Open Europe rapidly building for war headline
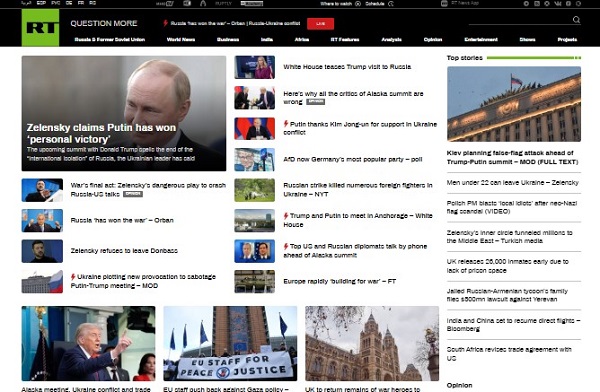The width and height of the screenshot is (600, 392). [x=339, y=281]
